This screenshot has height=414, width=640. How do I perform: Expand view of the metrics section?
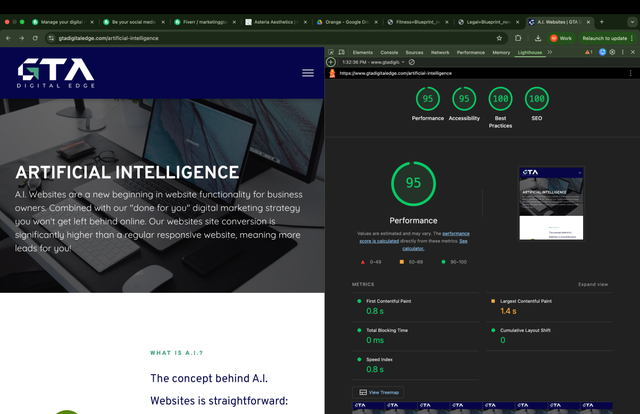click(x=592, y=284)
